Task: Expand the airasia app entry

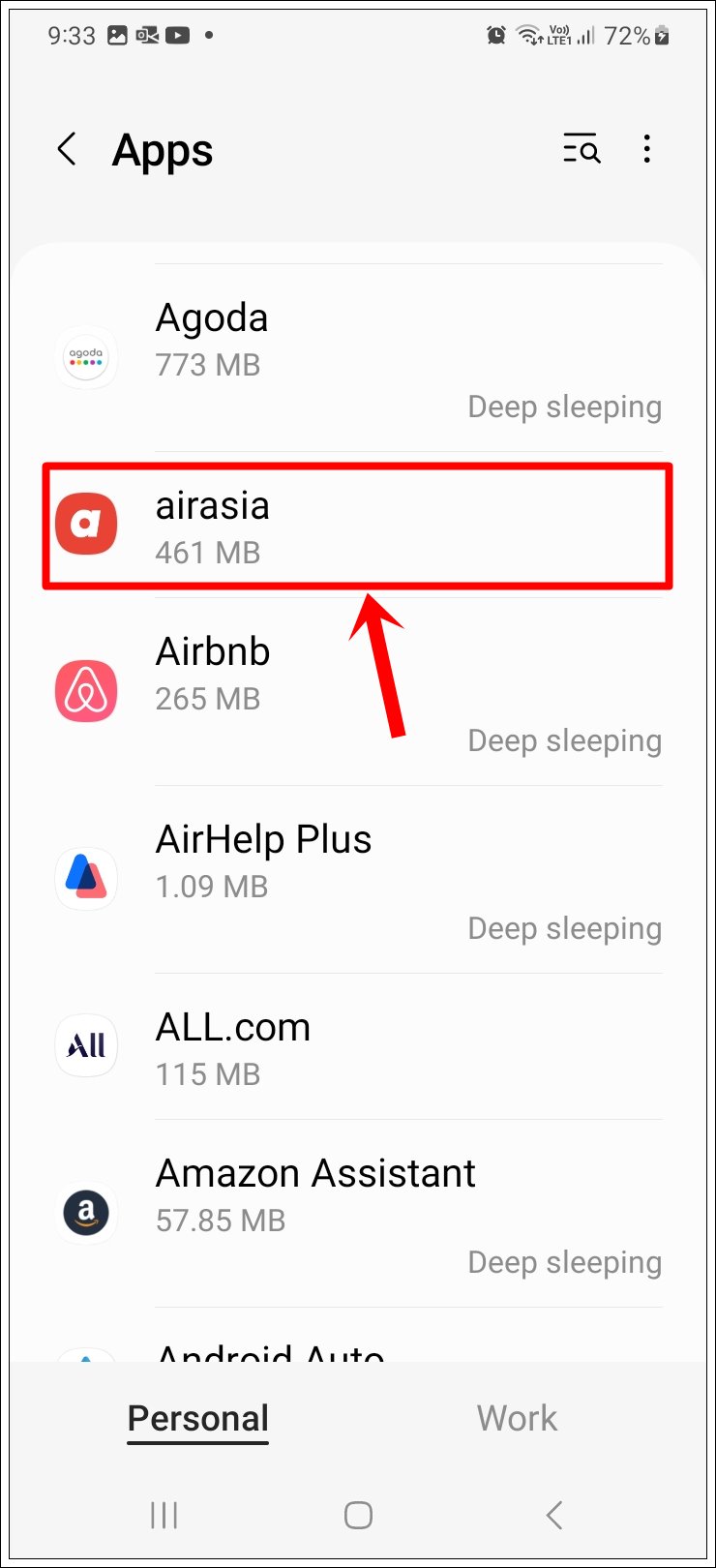Action: click(x=356, y=526)
